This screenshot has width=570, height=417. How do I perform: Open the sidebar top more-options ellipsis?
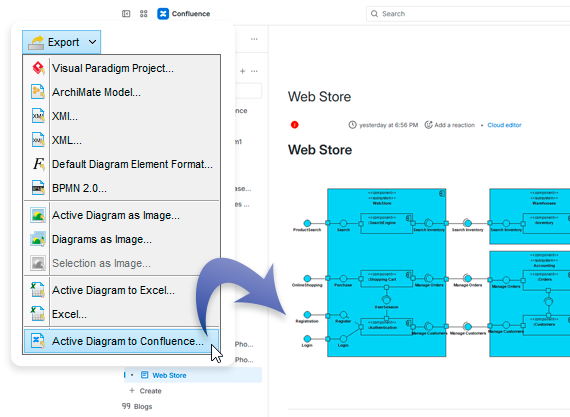point(254,39)
